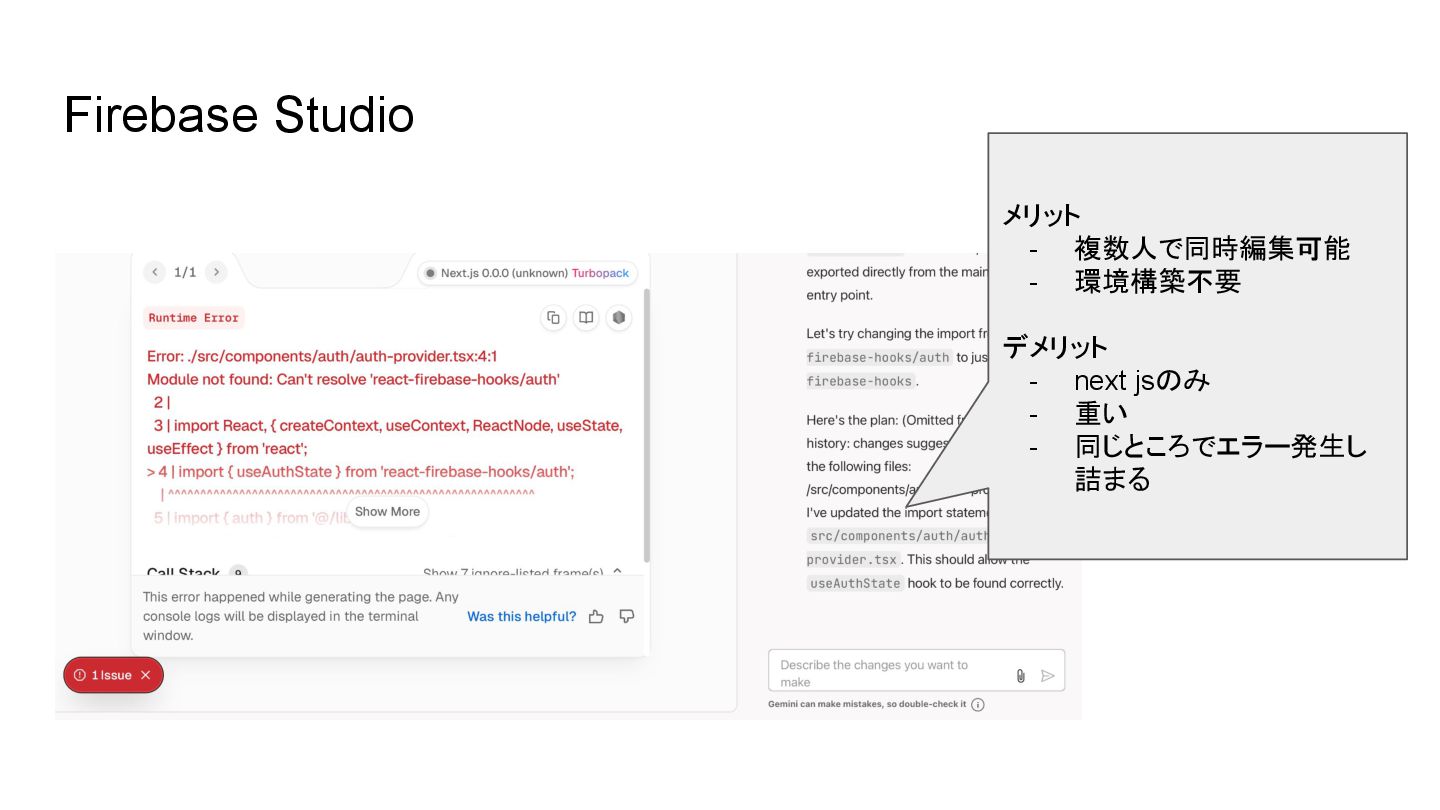Click the 1/1 error counter
1440x810 pixels.
[x=185, y=272]
